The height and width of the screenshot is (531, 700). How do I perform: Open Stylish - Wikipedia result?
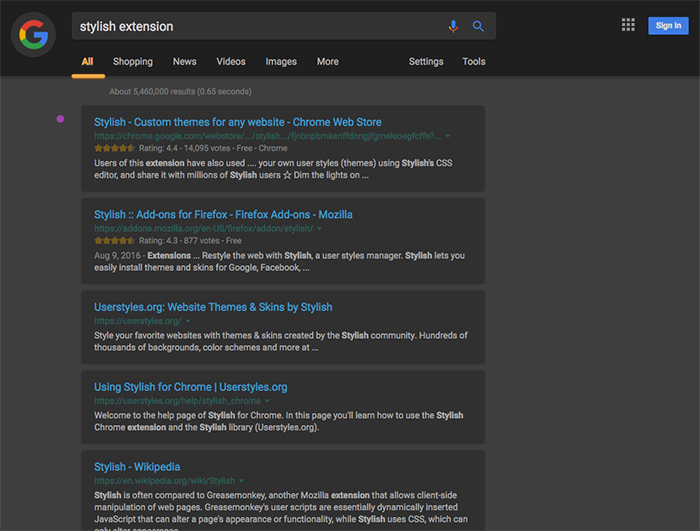pyautogui.click(x=137, y=467)
